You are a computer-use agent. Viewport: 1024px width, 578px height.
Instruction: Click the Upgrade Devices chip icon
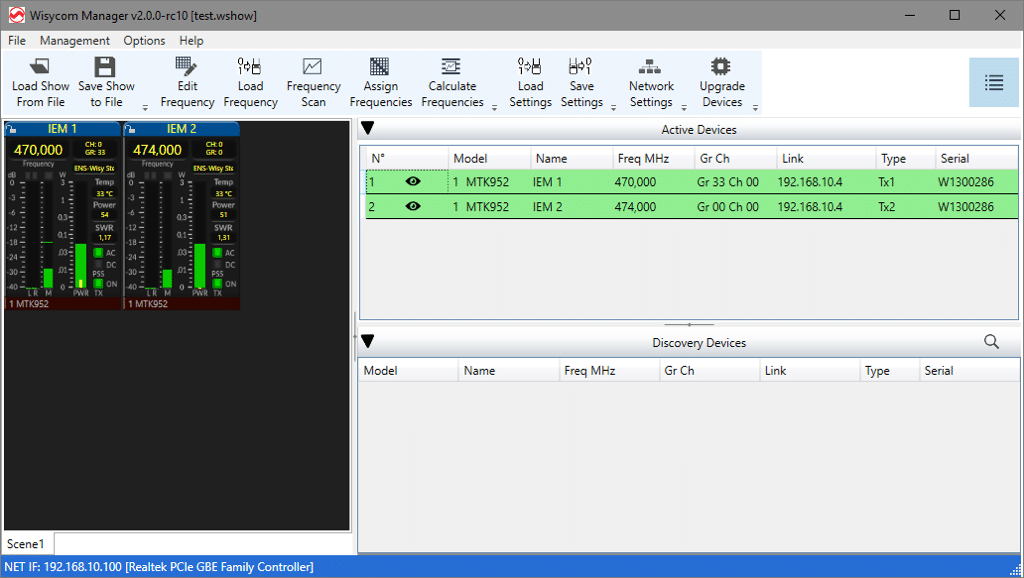point(721,67)
